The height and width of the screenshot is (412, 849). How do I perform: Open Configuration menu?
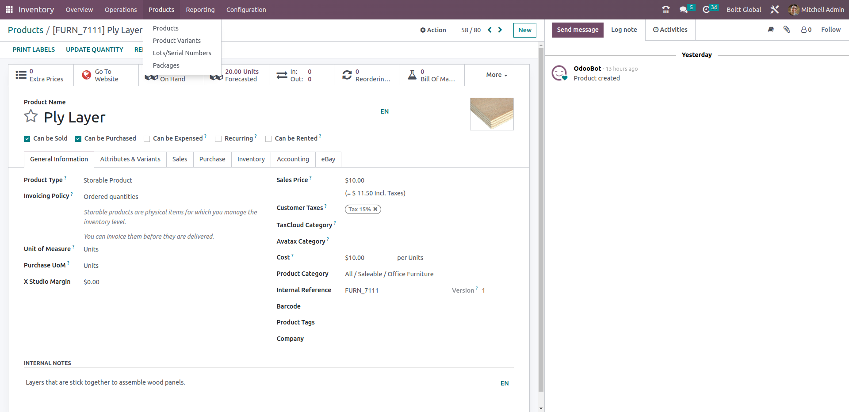[x=246, y=10]
